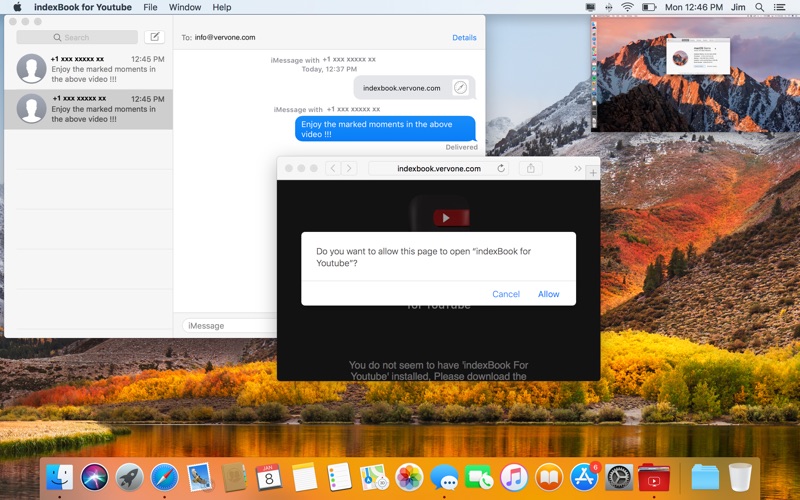800x500 pixels.
Task: Click the Safari share button
Action: tap(531, 168)
